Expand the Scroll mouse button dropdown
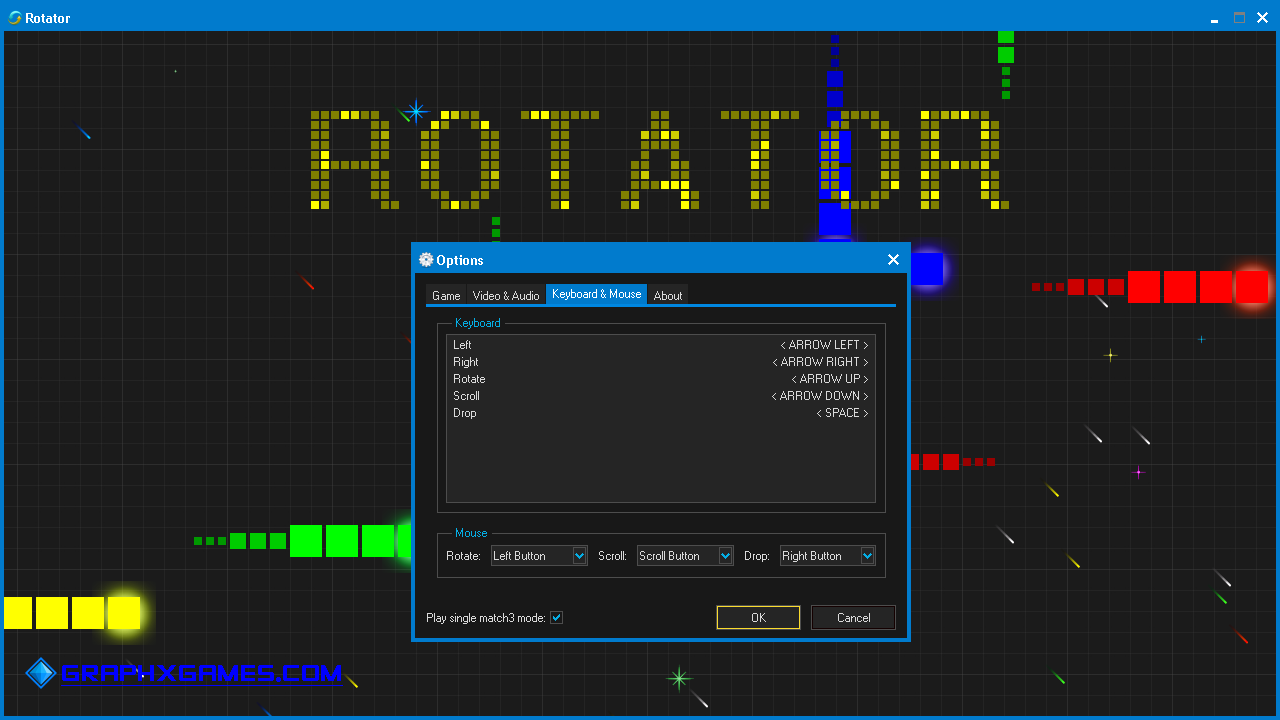 [x=725, y=556]
